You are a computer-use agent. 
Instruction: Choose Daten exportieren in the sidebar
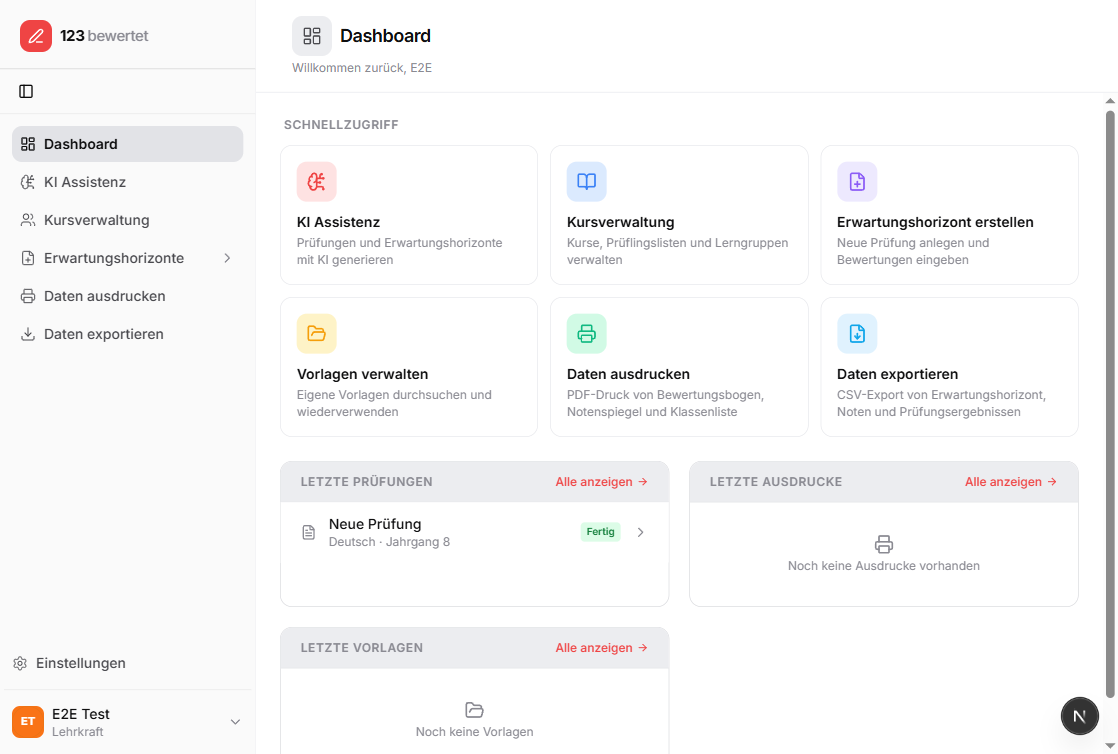128,334
